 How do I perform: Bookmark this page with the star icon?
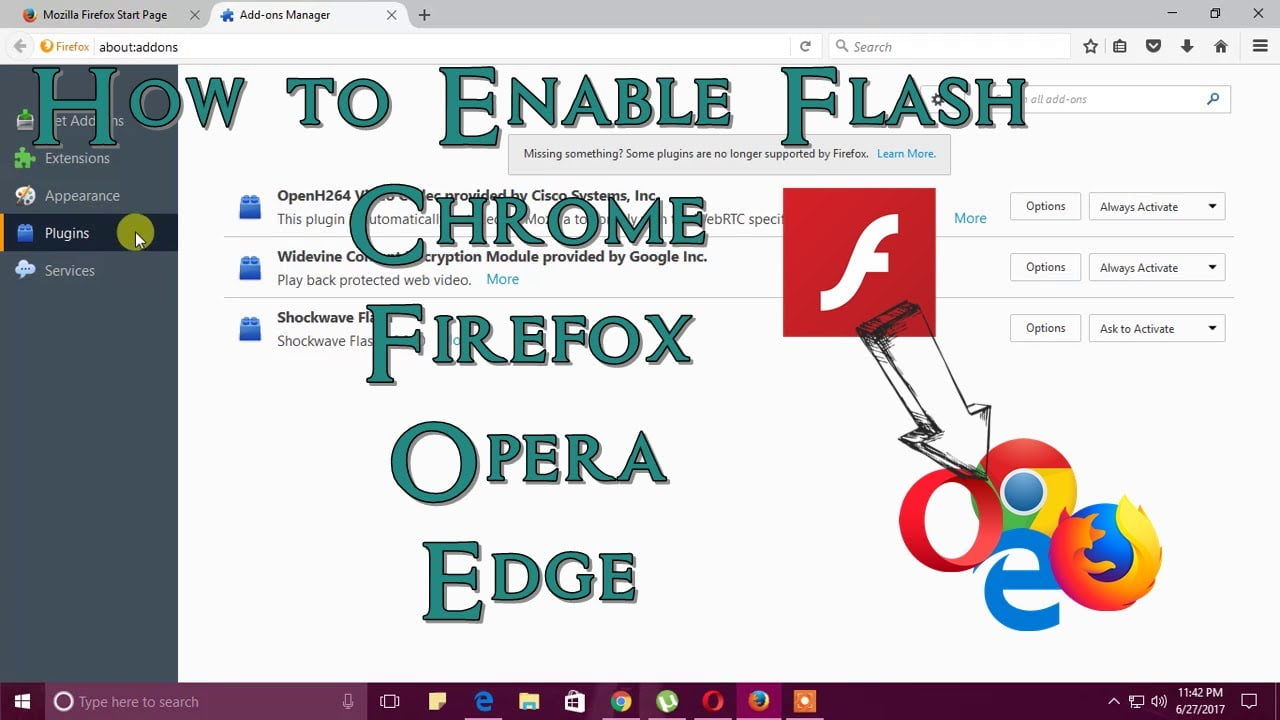(1091, 46)
